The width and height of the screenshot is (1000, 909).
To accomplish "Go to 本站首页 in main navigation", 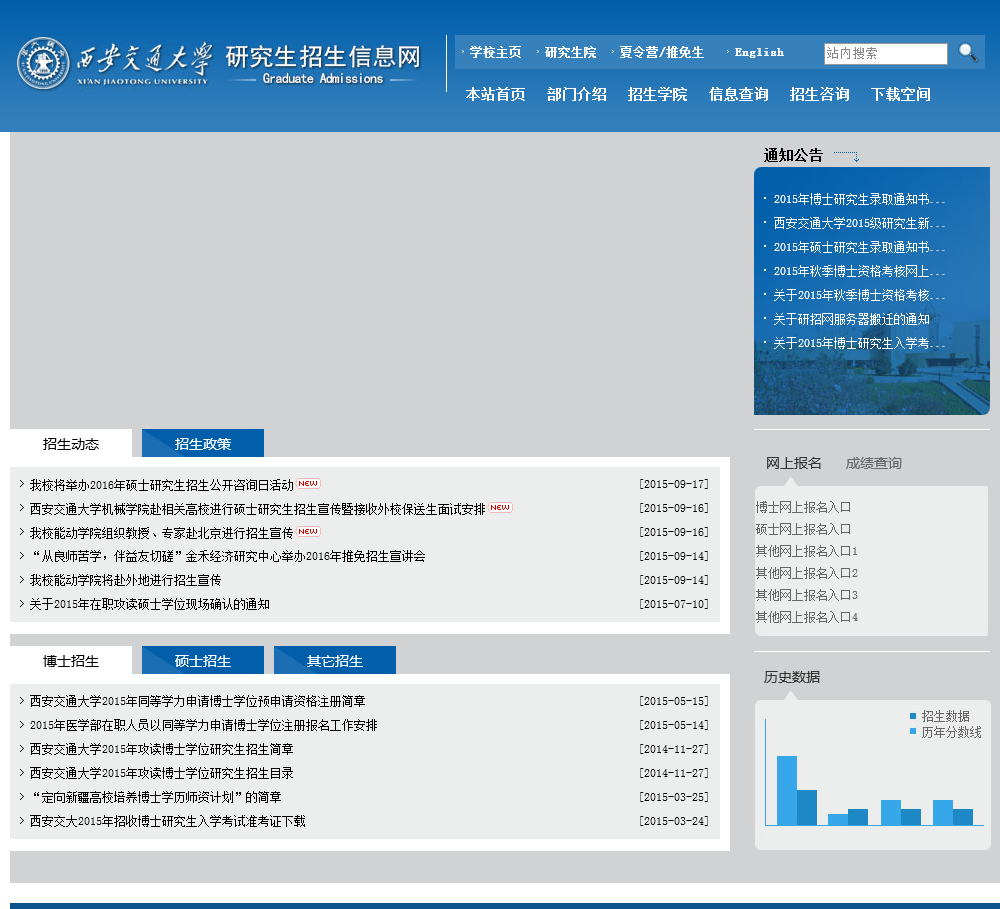I will pos(496,94).
